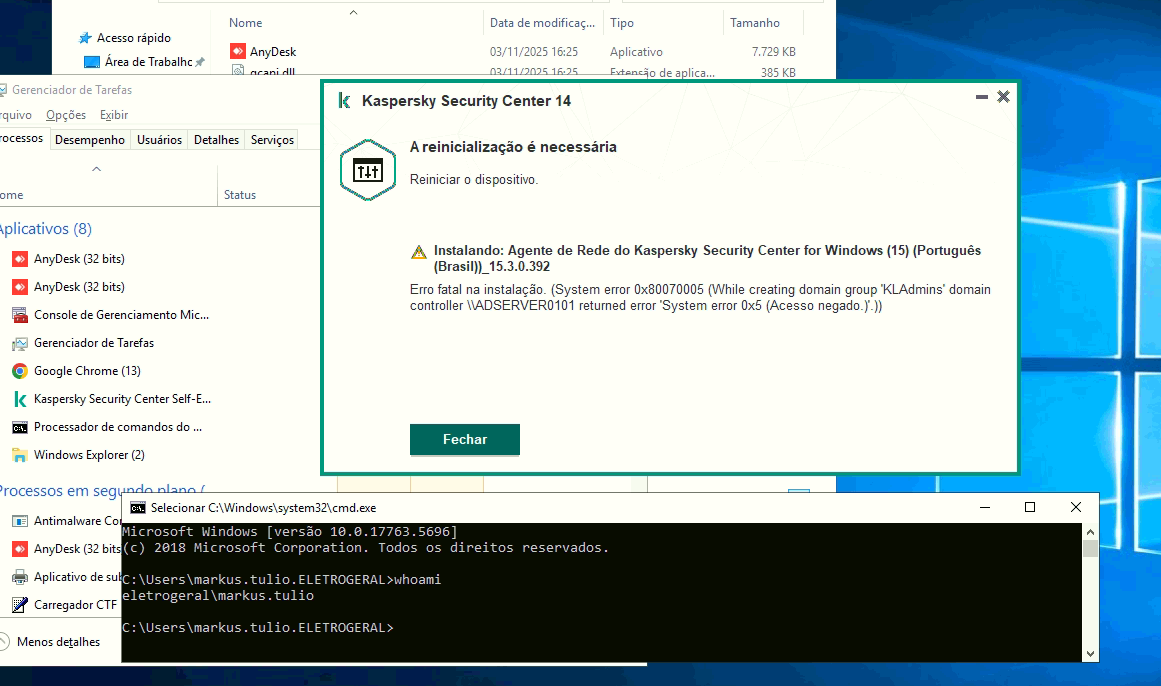Switch to the Usuários tab

159,140
